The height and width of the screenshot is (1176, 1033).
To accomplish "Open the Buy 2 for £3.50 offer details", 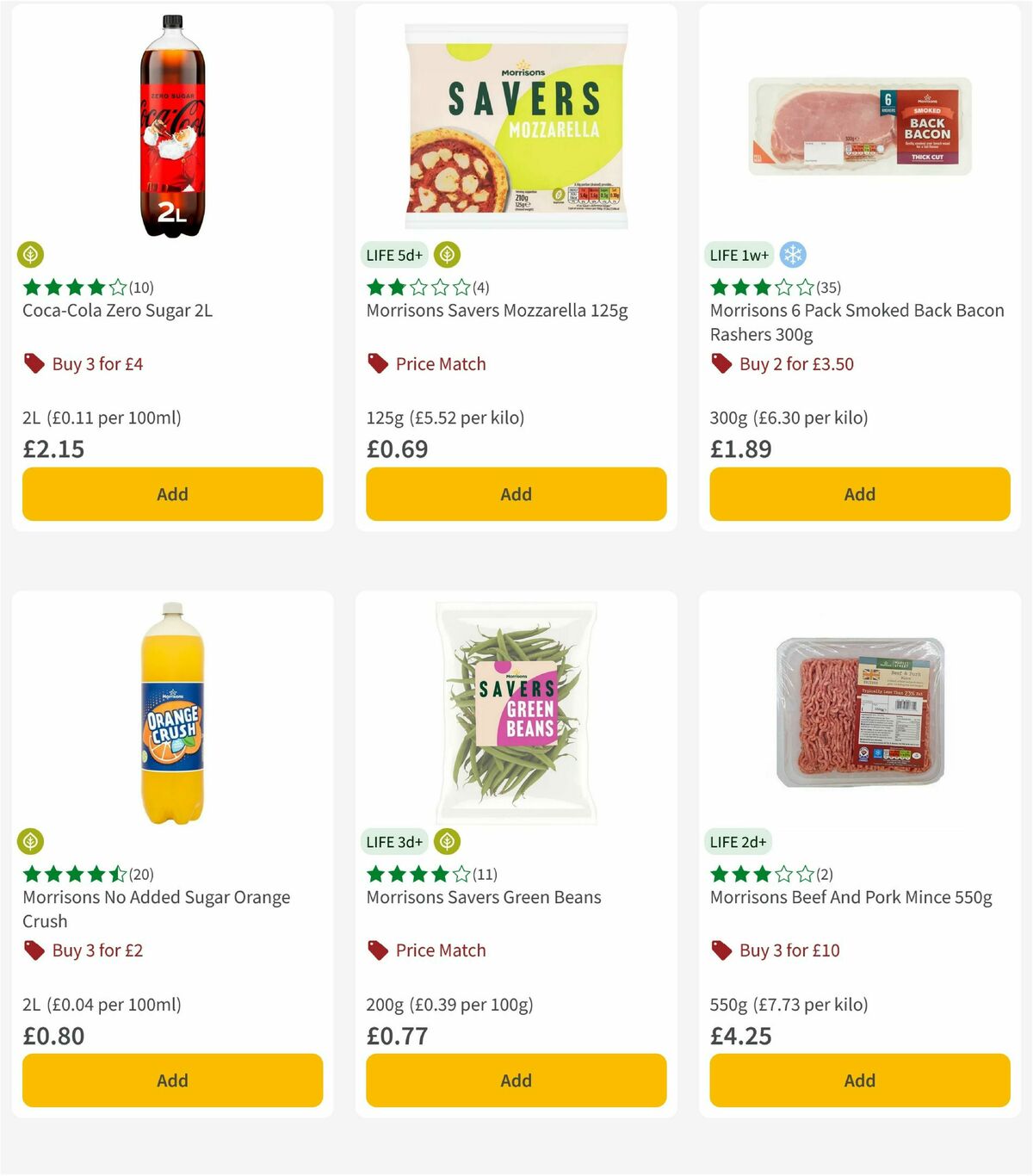I will click(x=794, y=363).
